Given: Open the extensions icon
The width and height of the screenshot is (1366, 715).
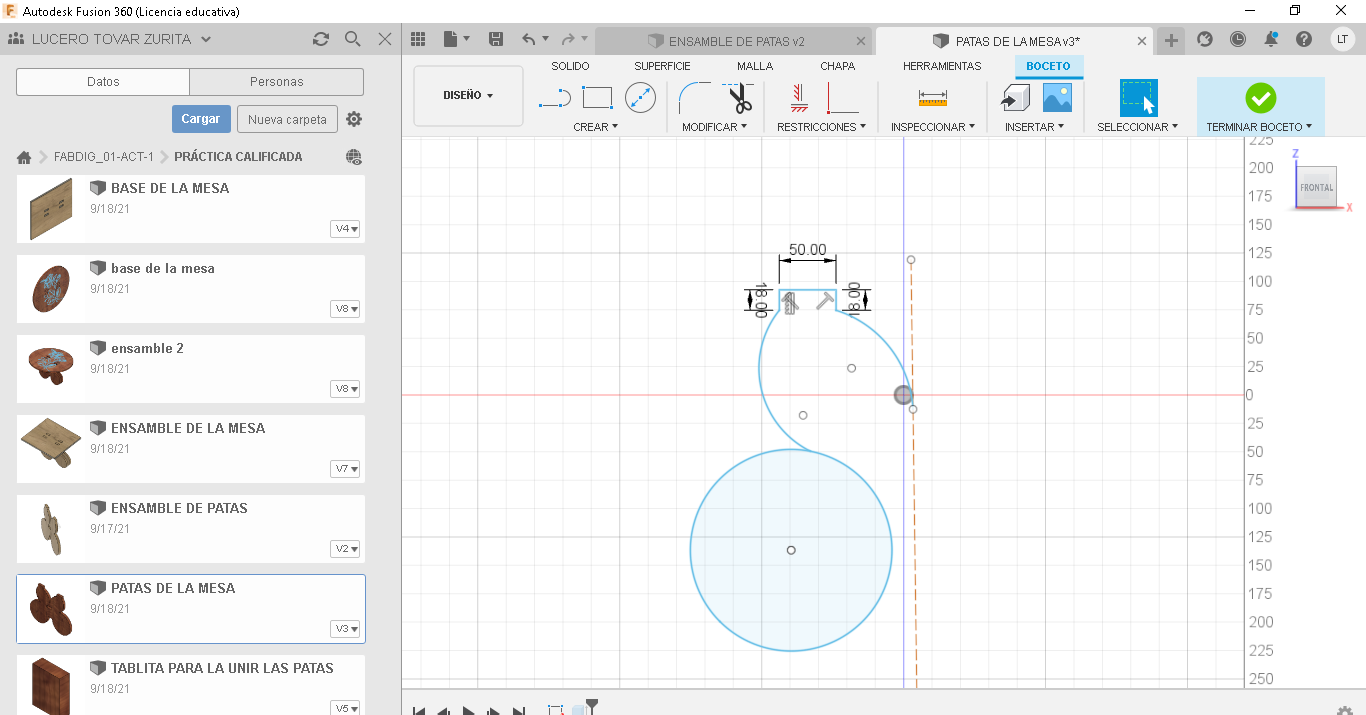Looking at the screenshot, I should click(x=1205, y=39).
